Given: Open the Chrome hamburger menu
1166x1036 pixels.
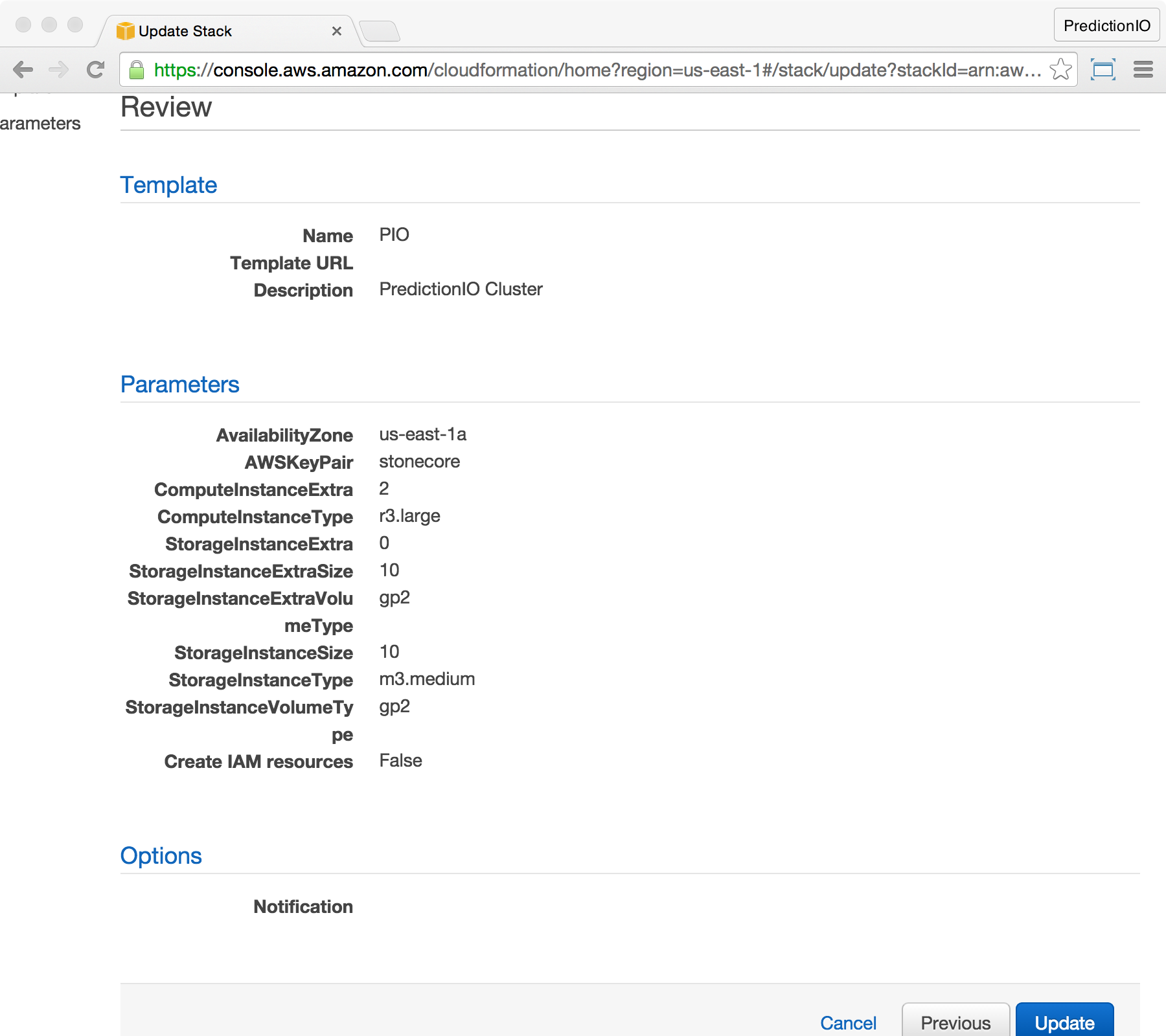Looking at the screenshot, I should [1143, 69].
